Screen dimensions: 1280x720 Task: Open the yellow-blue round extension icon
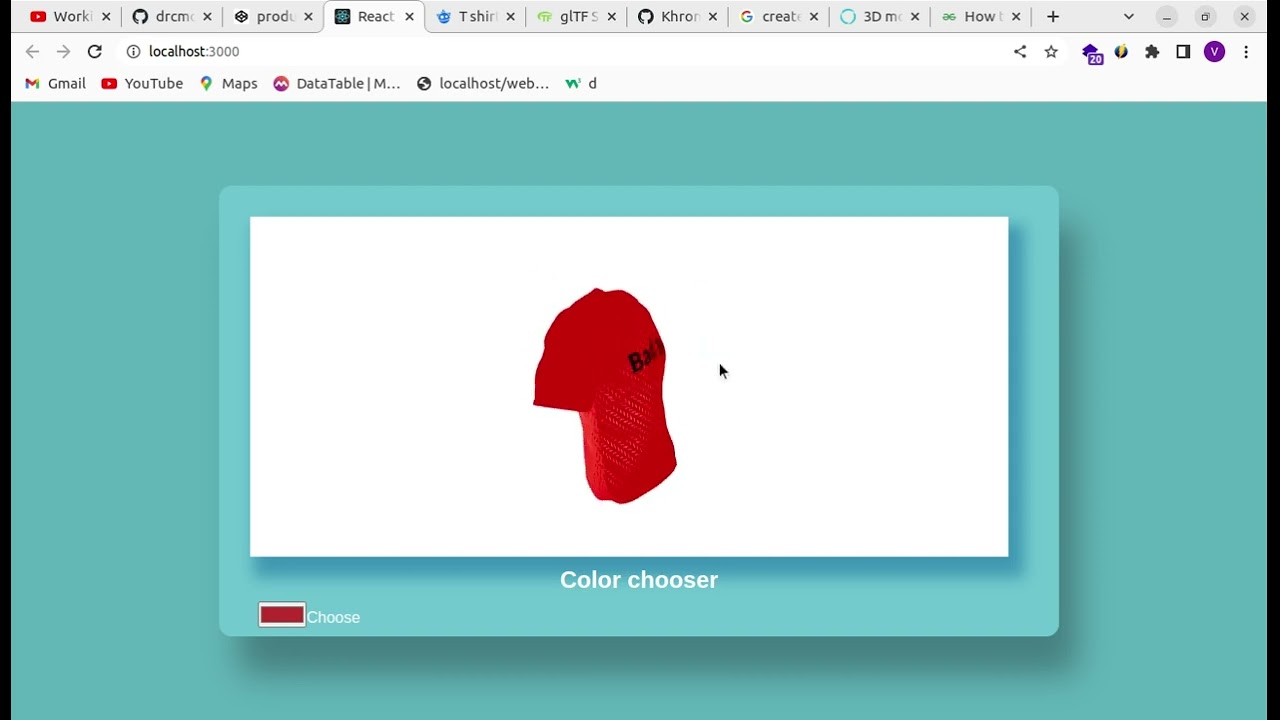[1122, 52]
